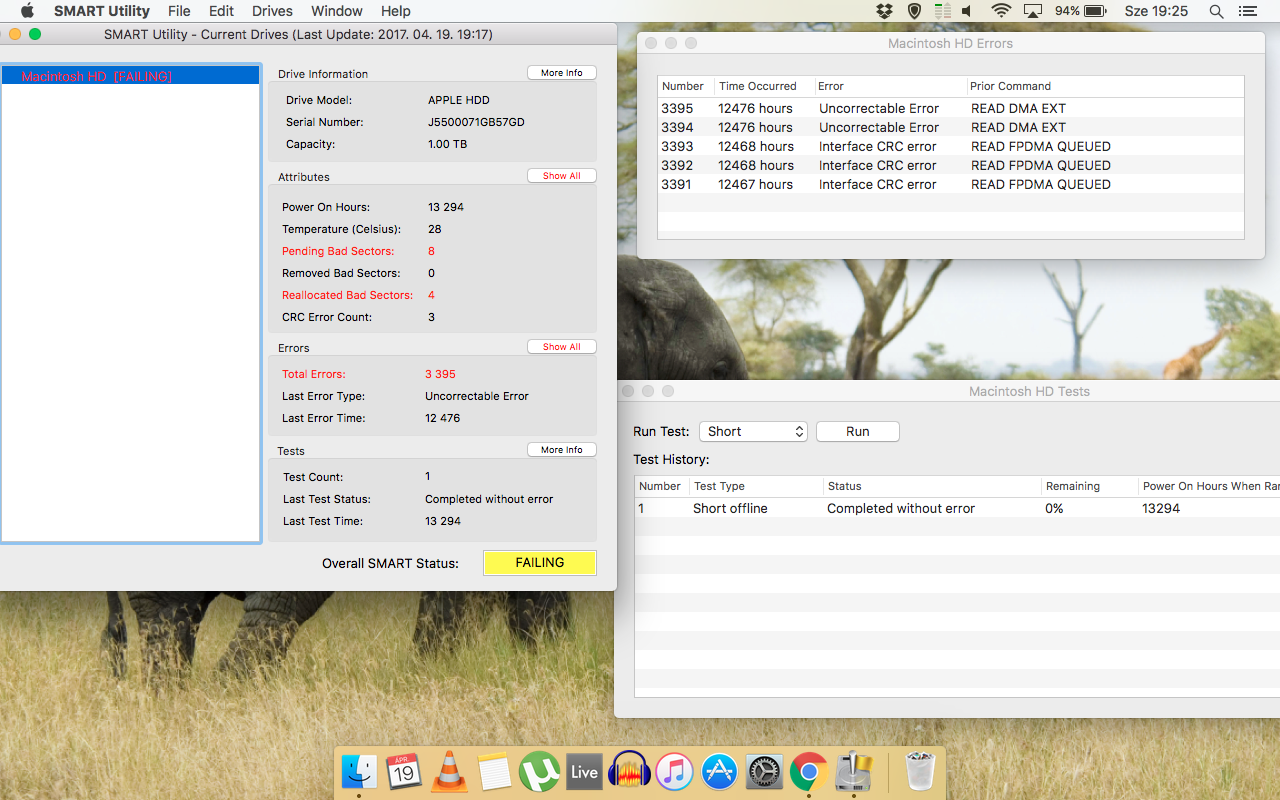
Task: Open the Drives menu
Action: point(272,11)
